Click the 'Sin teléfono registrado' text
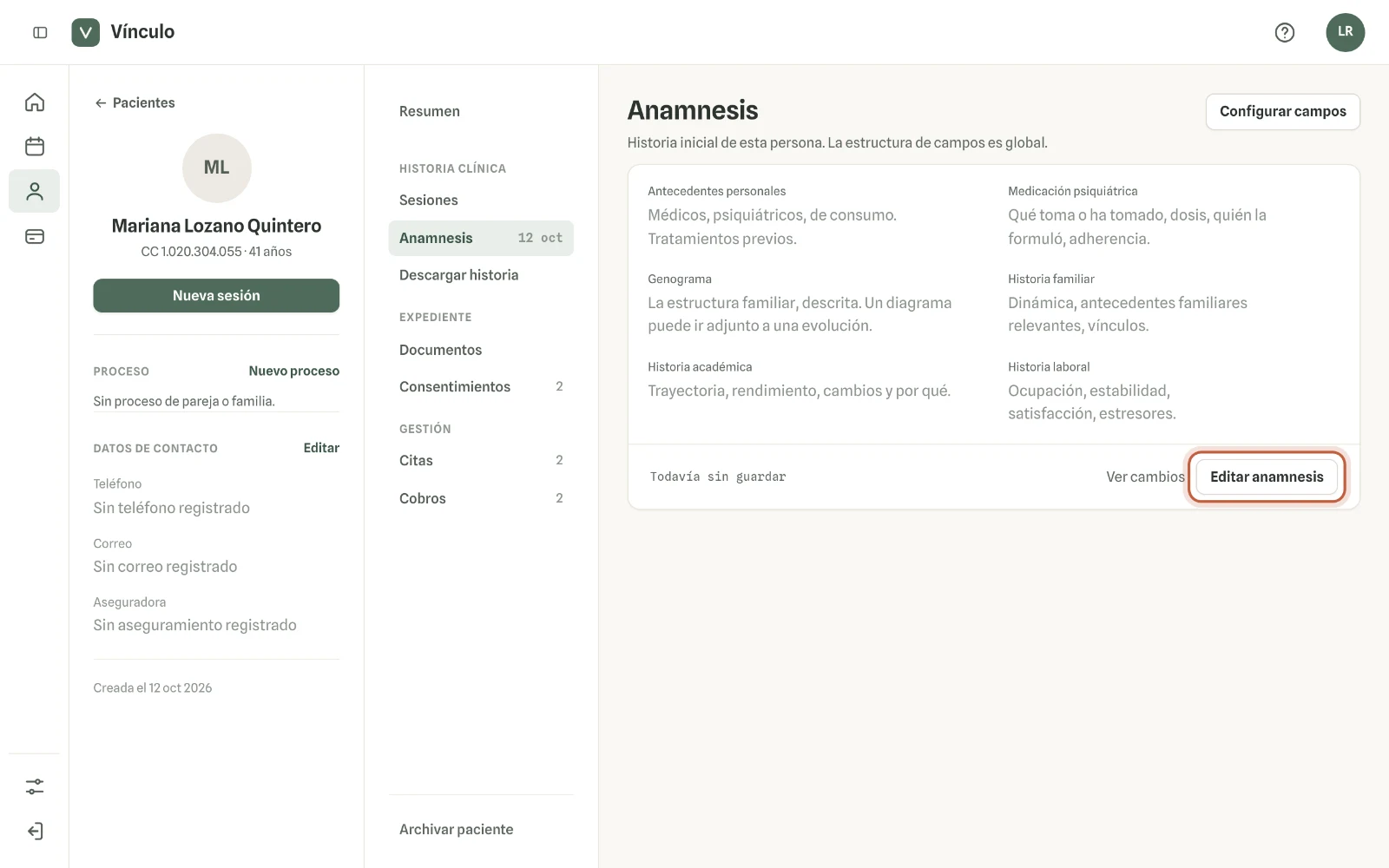The width and height of the screenshot is (1389, 868). (x=171, y=508)
